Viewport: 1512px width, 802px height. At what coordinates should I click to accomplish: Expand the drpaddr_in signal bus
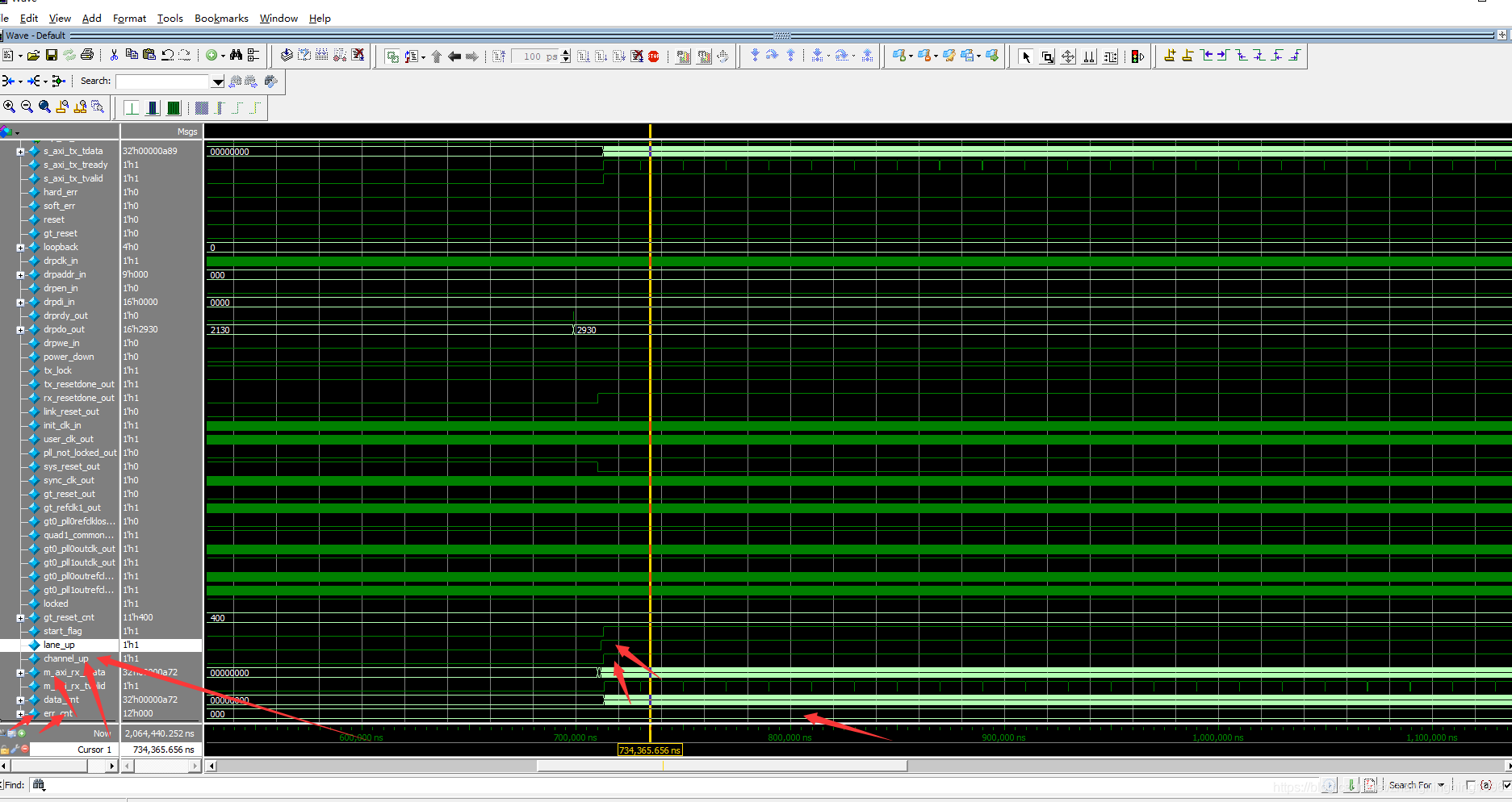coord(20,275)
